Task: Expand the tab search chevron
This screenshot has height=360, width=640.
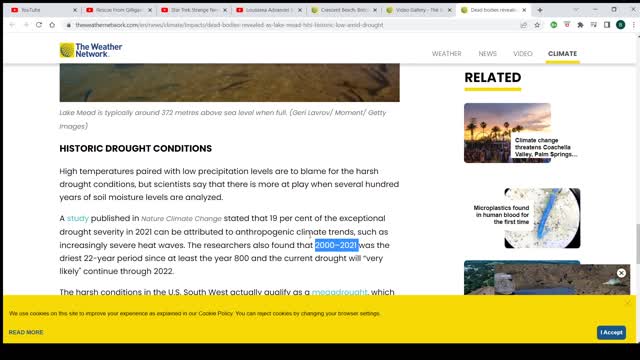Action: coord(576,10)
